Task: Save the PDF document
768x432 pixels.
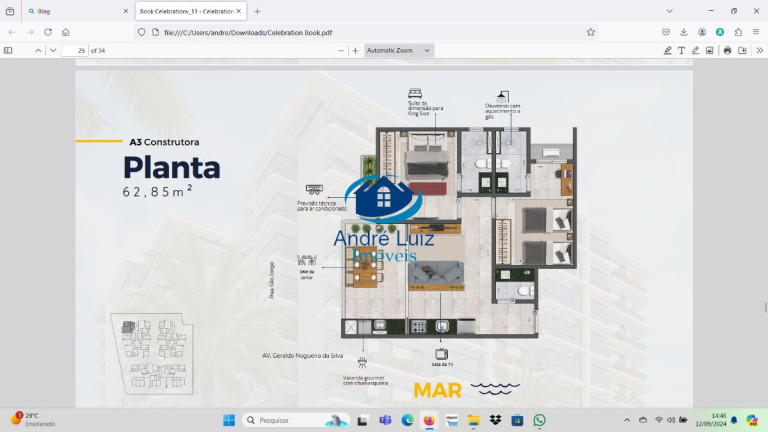Action: tap(743, 50)
